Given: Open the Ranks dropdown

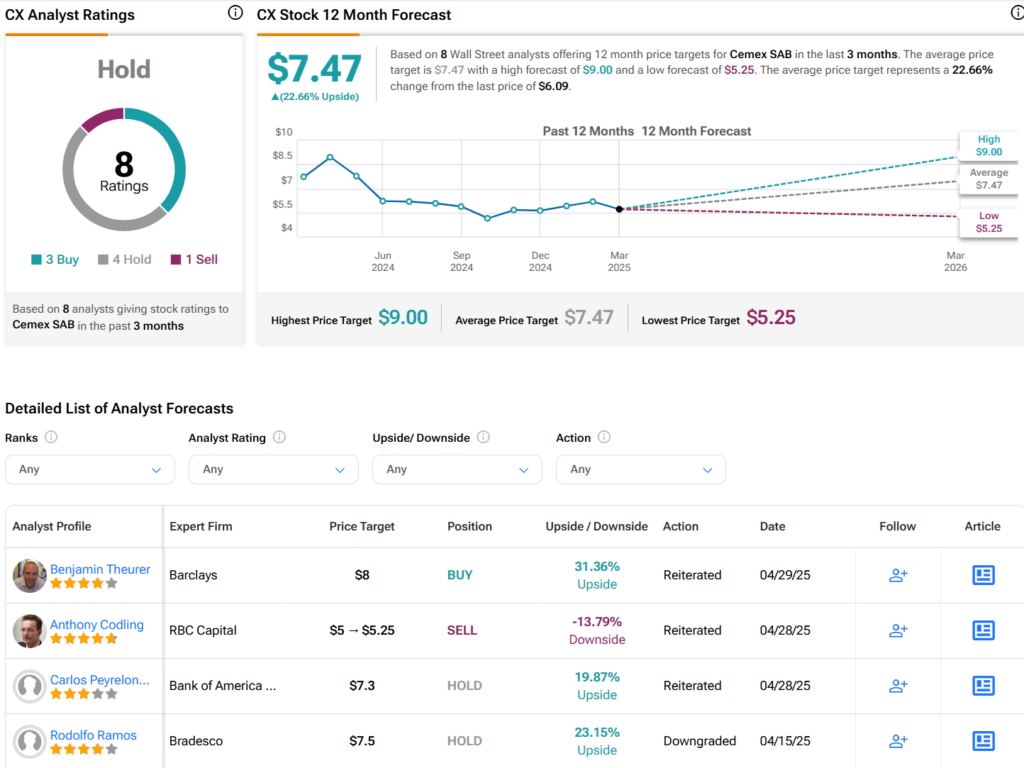Looking at the screenshot, I should point(90,470).
